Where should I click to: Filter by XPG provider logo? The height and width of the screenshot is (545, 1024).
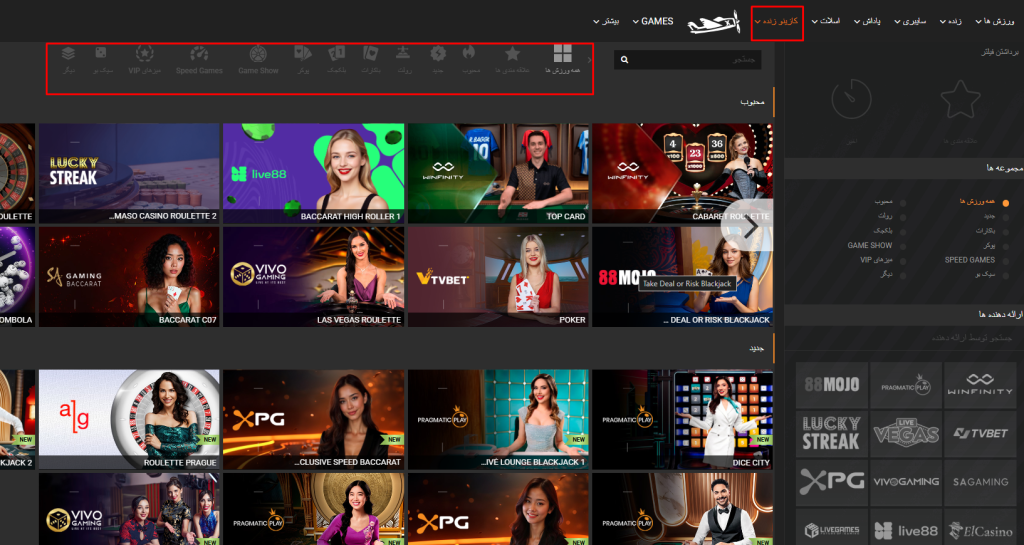[x=831, y=482]
